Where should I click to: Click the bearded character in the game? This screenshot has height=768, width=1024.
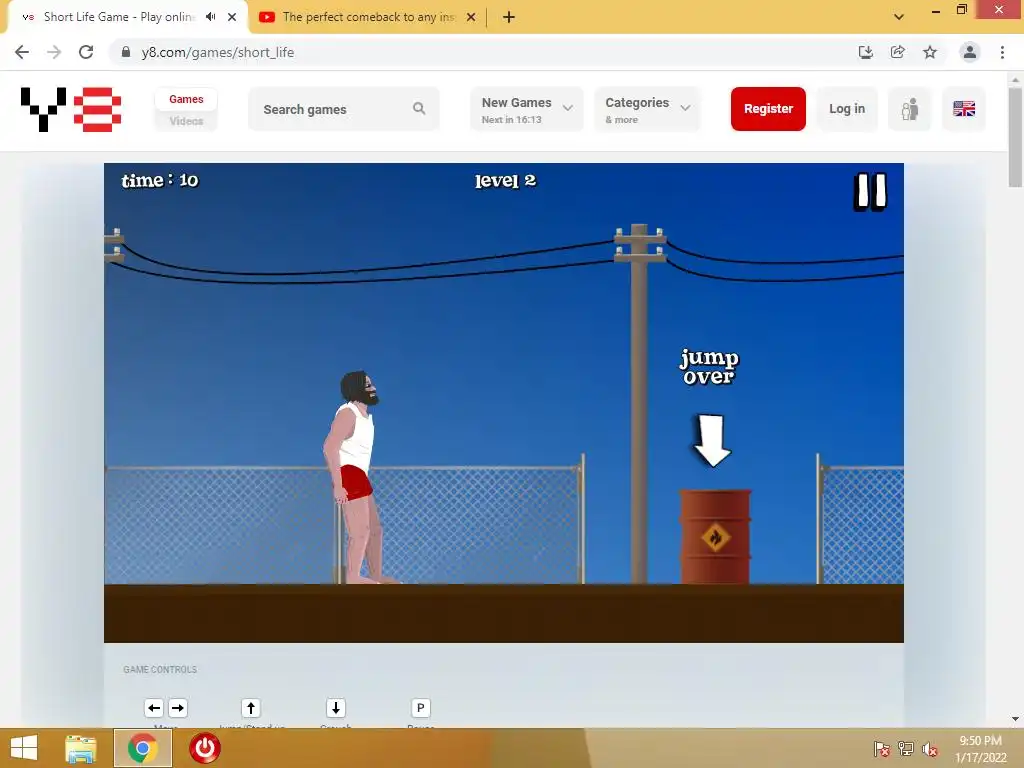click(x=356, y=477)
